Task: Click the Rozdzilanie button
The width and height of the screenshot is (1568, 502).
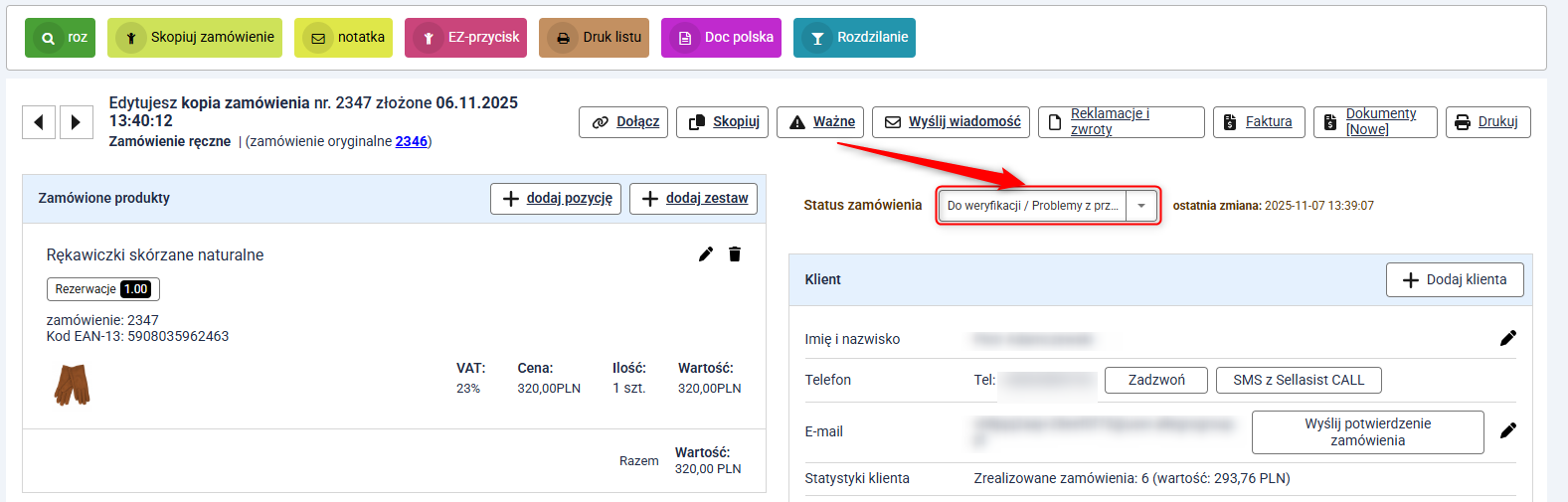Action: (854, 38)
